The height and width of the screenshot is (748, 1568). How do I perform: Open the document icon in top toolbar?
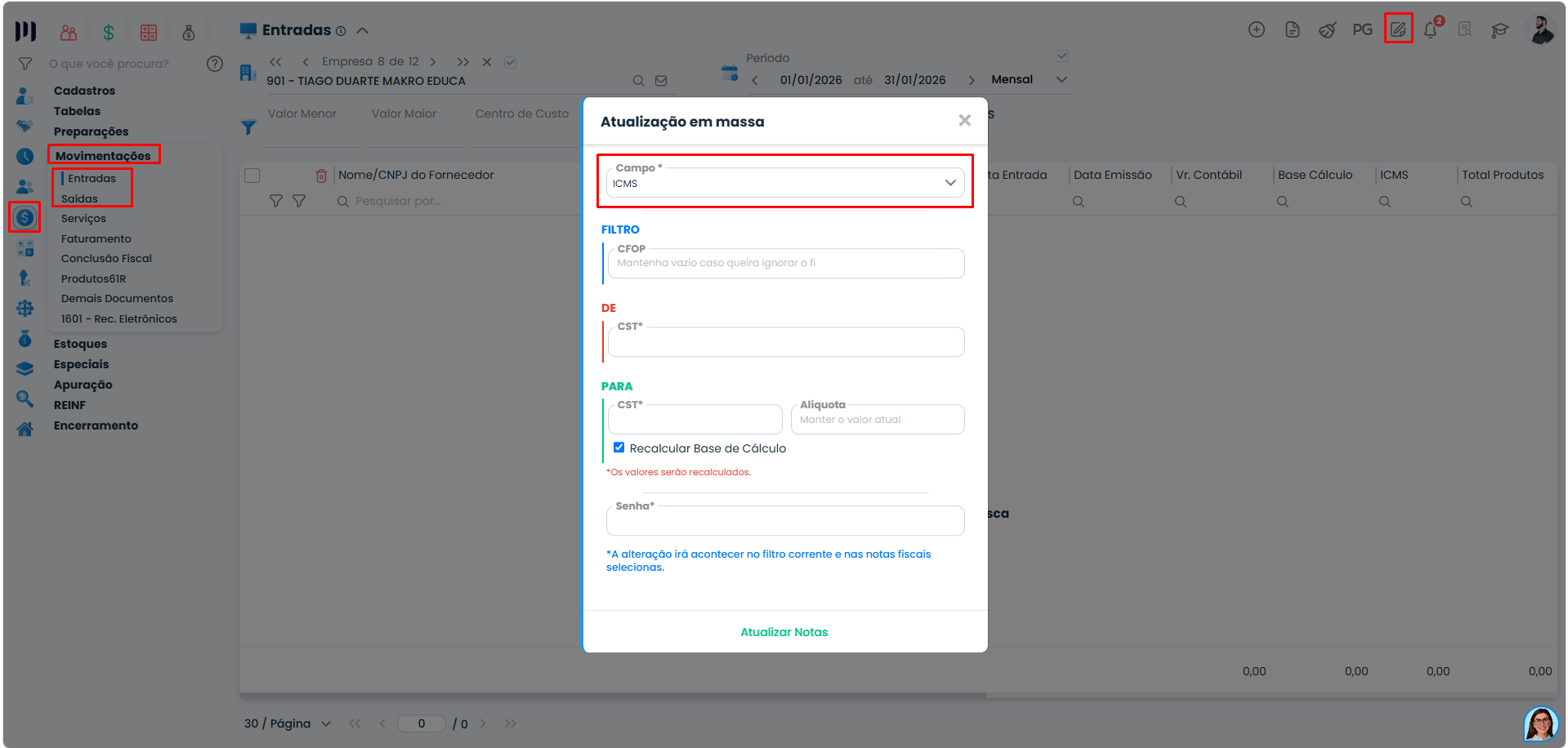tap(1293, 29)
